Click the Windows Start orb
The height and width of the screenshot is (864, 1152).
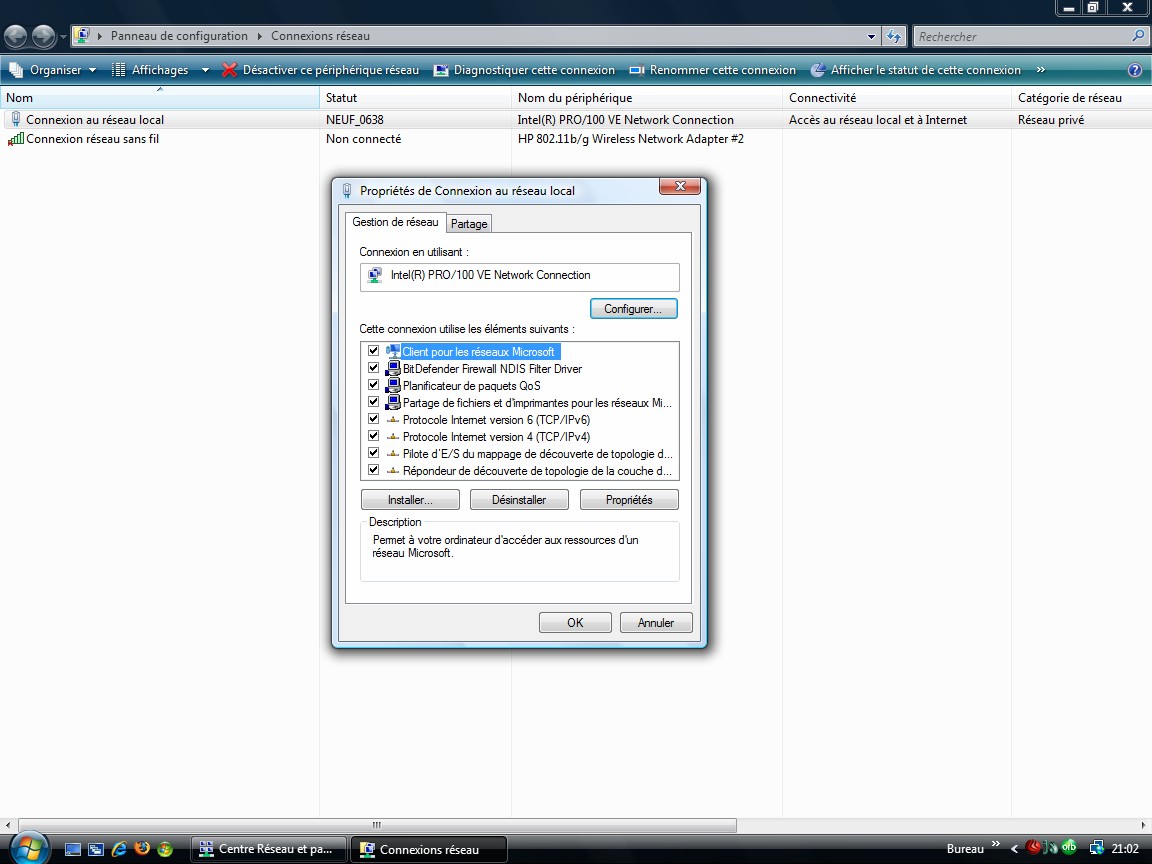pyautogui.click(x=29, y=849)
